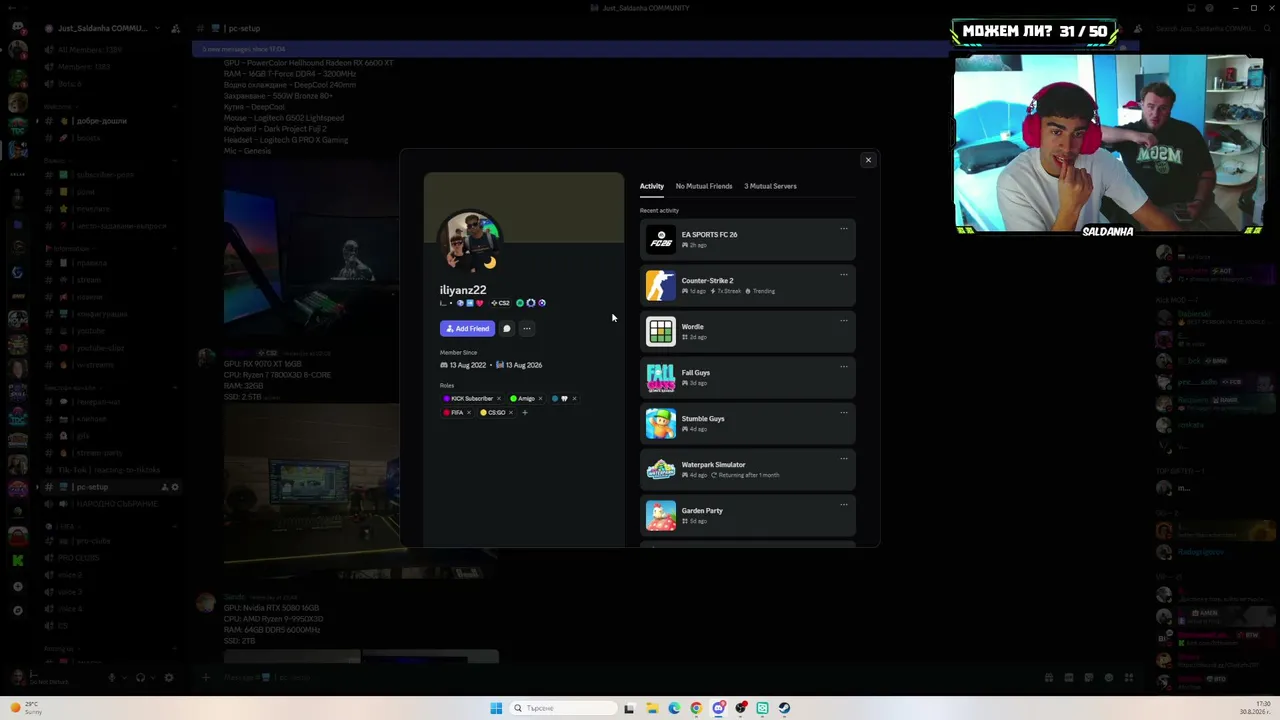
Task: Click the Wordle game icon
Action: pos(660,332)
